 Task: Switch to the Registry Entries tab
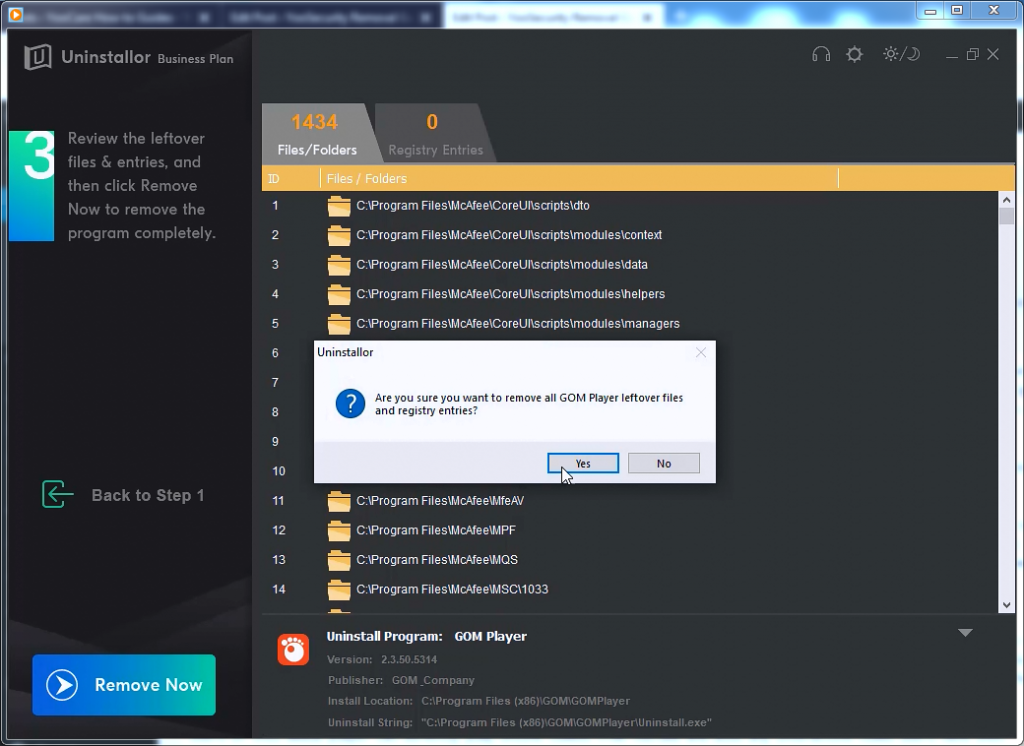435,134
